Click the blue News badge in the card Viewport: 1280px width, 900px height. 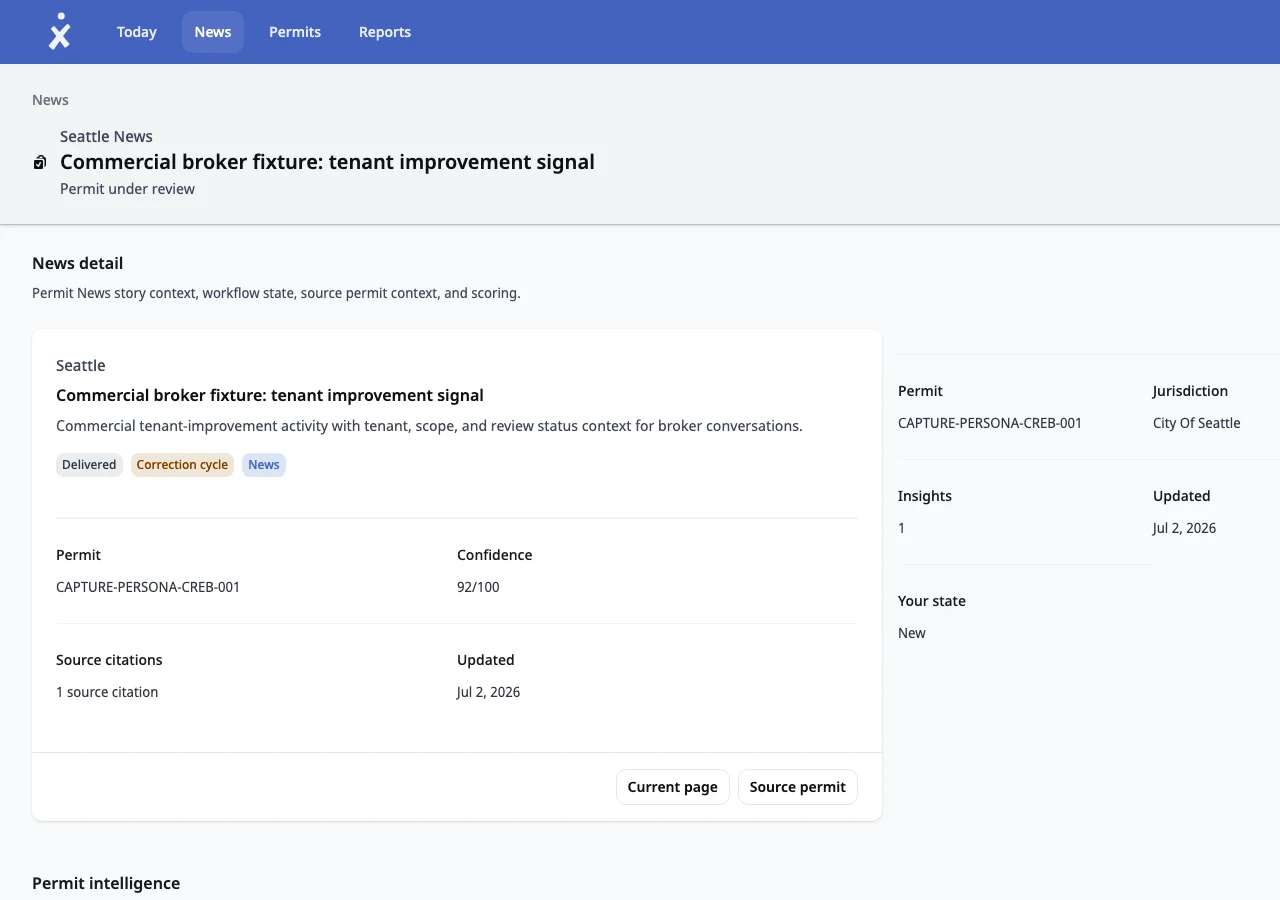coord(264,465)
